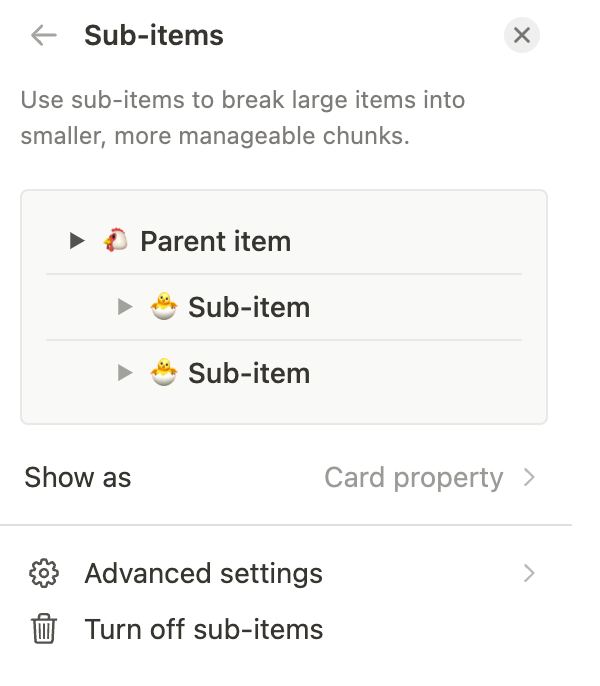Close the Sub-items panel with X

click(x=522, y=35)
